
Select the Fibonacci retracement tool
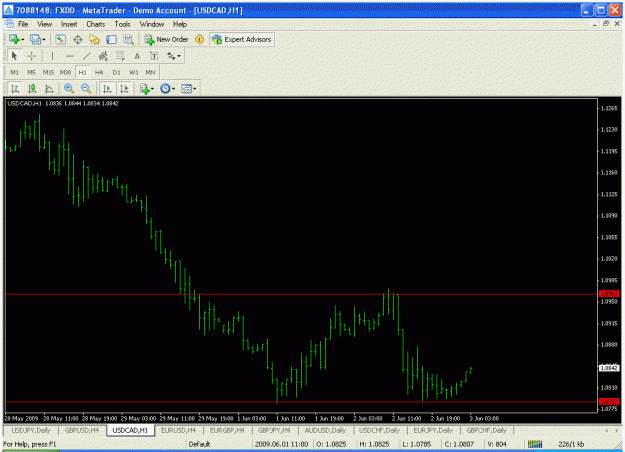coord(120,56)
